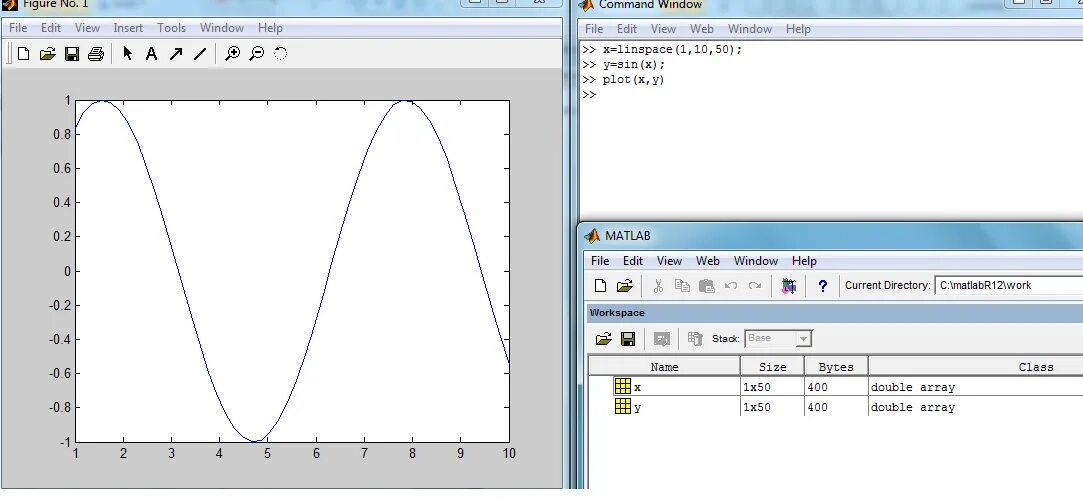This screenshot has height=502, width=1083.
Task: Sort workspace by Class column header
Action: pos(975,367)
